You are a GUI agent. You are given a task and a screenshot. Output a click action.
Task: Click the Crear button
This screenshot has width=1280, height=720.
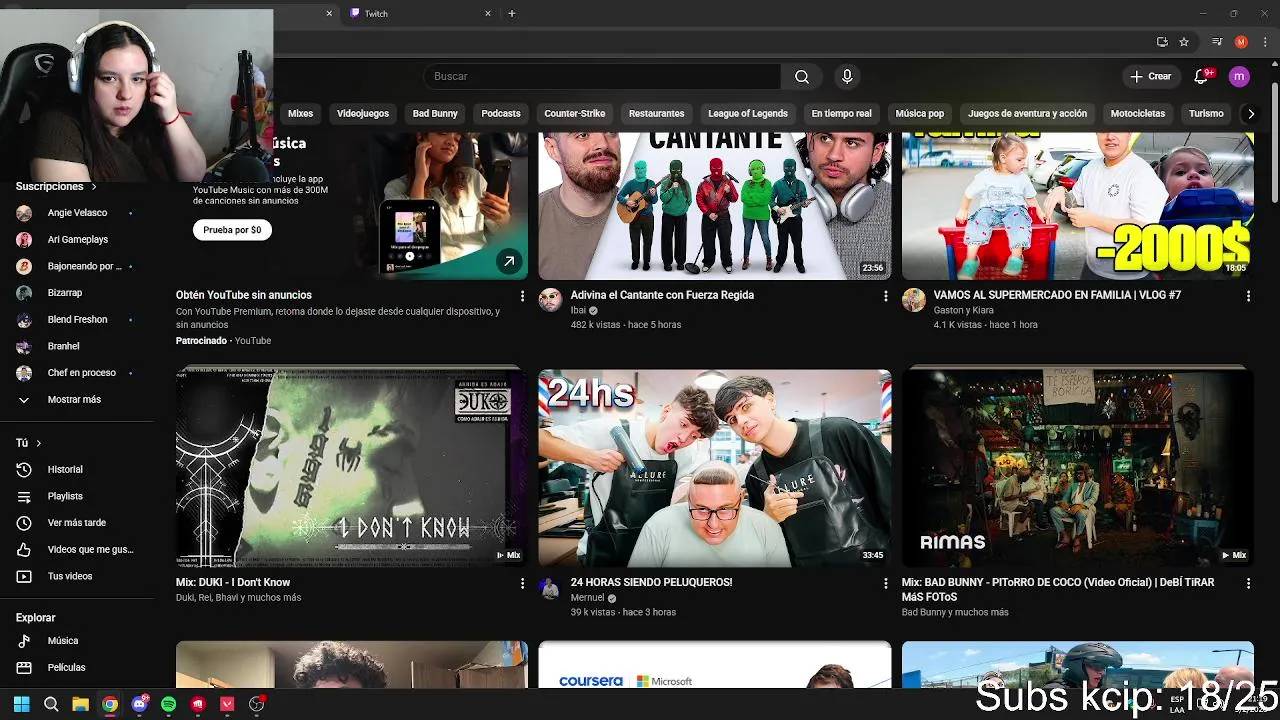[1150, 77]
